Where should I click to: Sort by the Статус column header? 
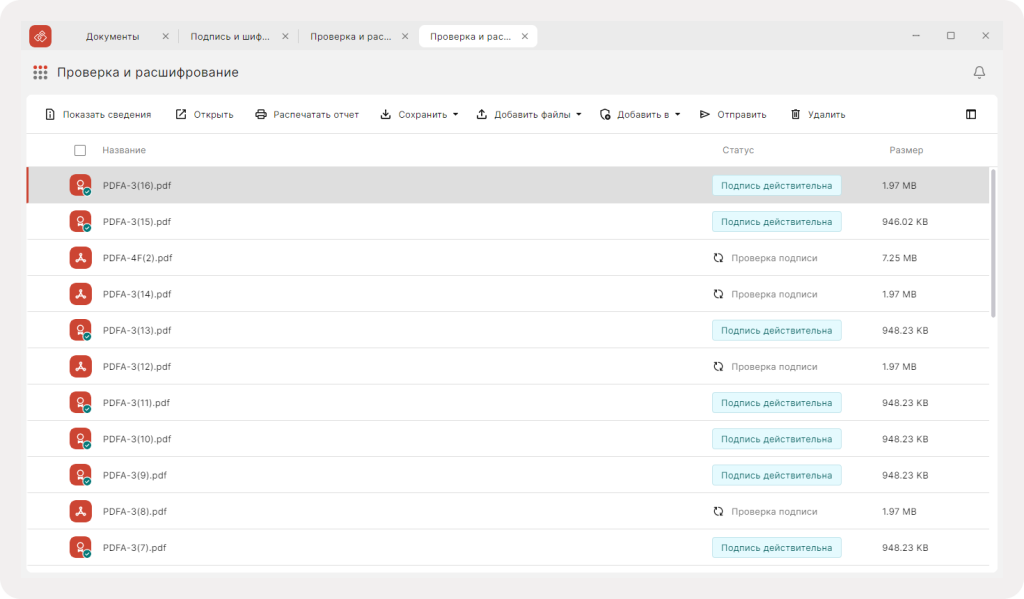point(738,150)
